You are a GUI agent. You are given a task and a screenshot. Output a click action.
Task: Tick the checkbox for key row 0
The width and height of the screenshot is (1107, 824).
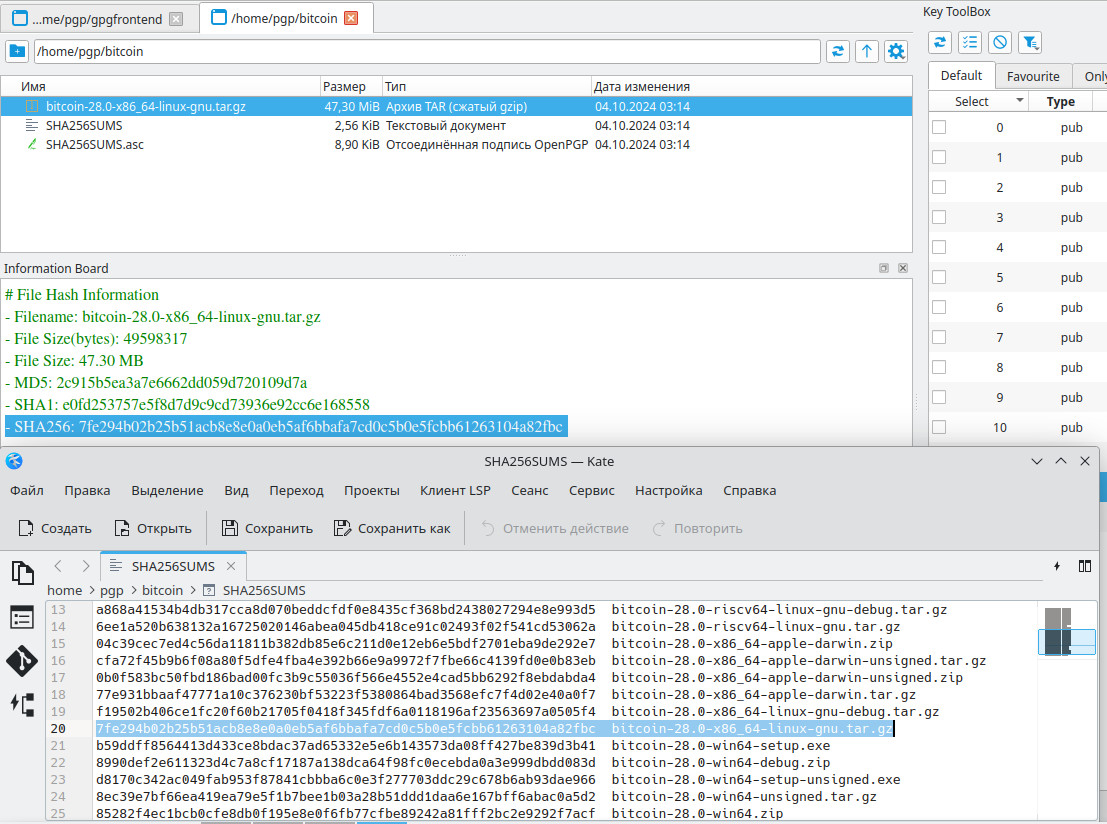click(x=939, y=127)
